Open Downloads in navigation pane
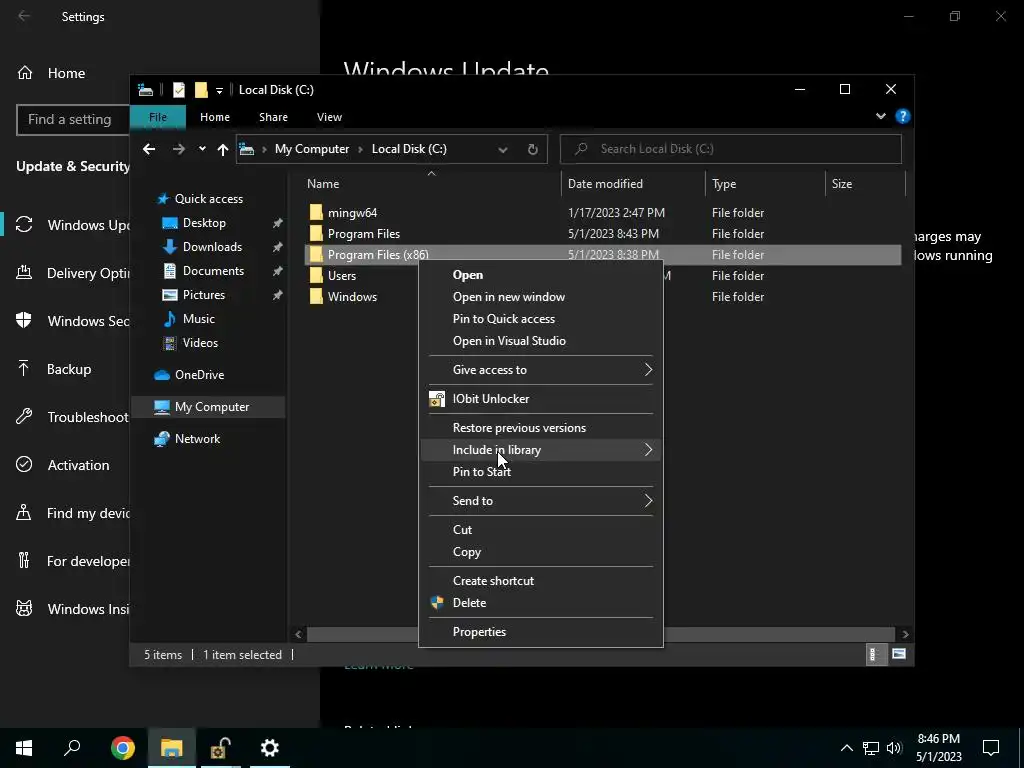Viewport: 1024px width, 768px height. pos(212,247)
